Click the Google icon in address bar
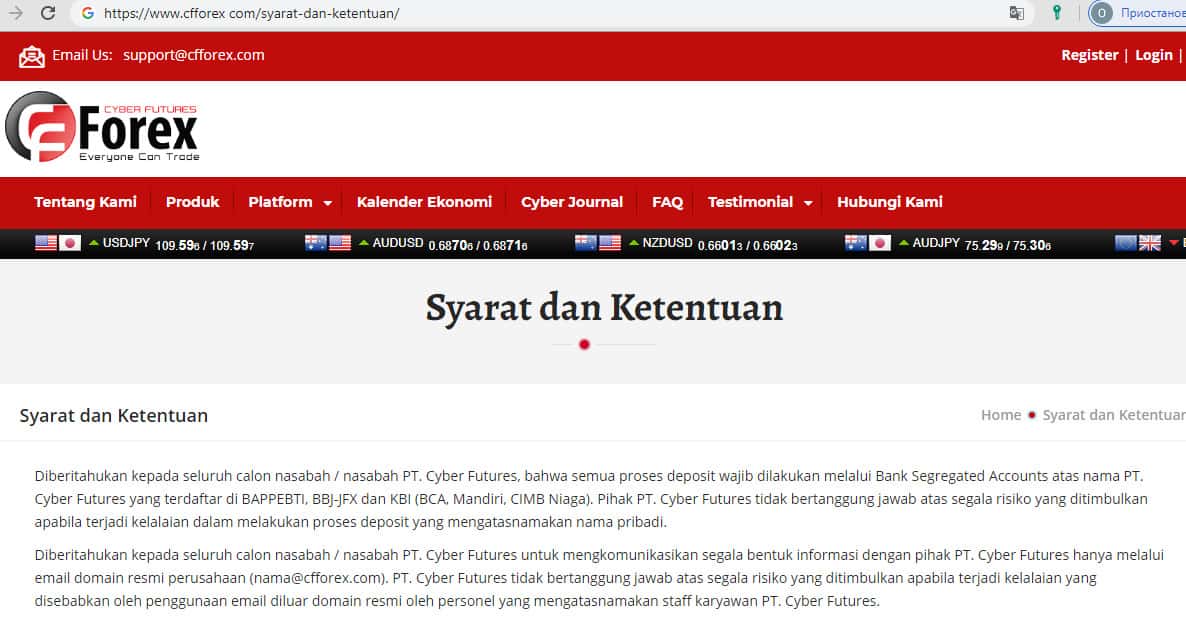This screenshot has width=1186, height=643. pyautogui.click(x=88, y=13)
